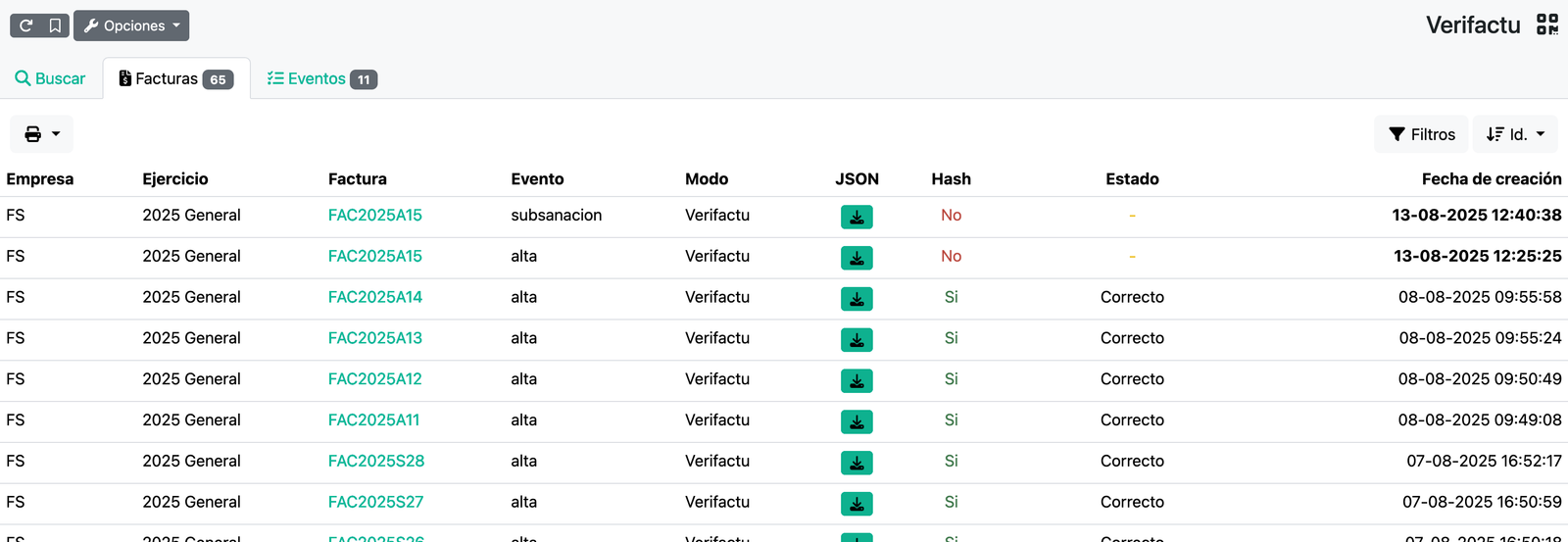Switch to the Eventos tab
Viewport: 1568px width, 542px height.
point(321,78)
